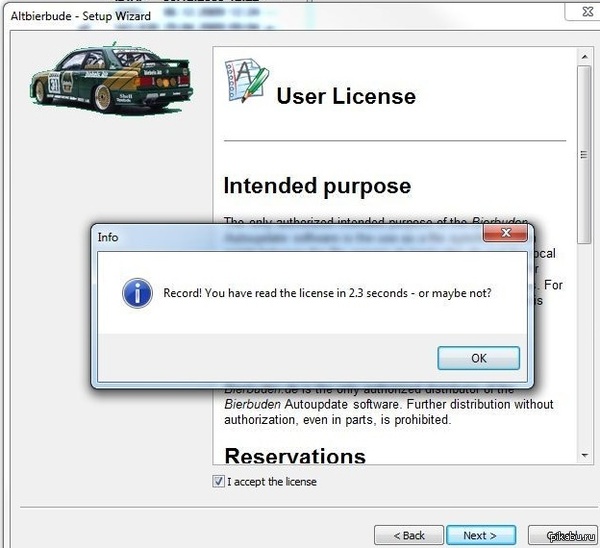Screen dimensions: 600x548
Task: Click the 'Reservations' section heading
Action: (x=295, y=456)
